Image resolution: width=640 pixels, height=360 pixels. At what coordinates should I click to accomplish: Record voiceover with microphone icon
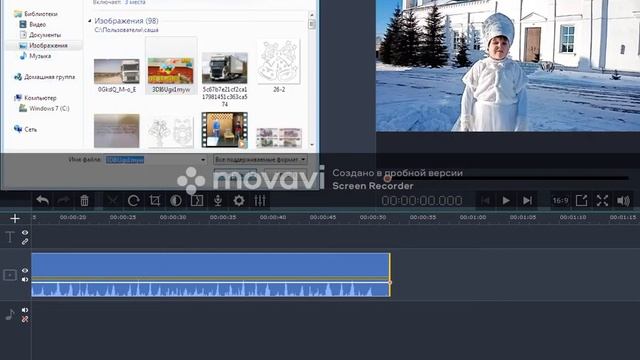pos(218,200)
